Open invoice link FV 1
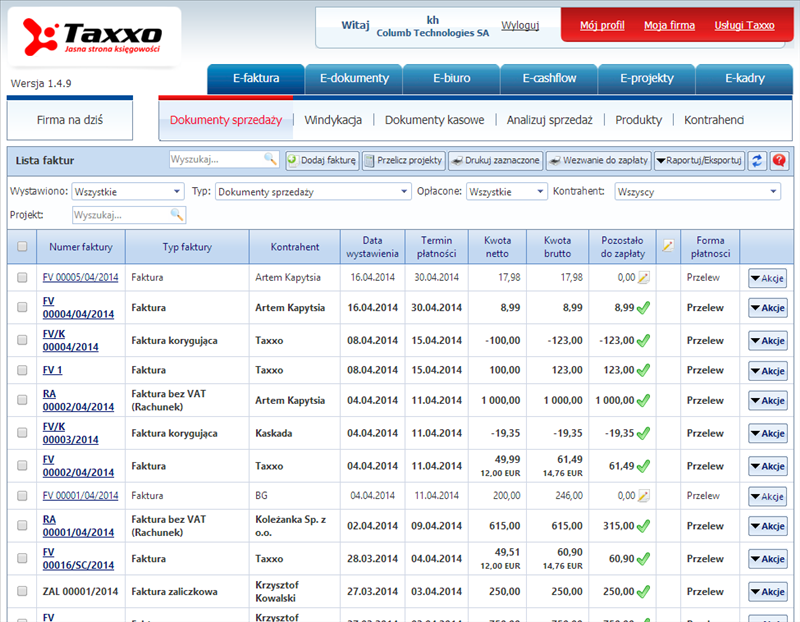Screen dimensions: 800x622 52,370
